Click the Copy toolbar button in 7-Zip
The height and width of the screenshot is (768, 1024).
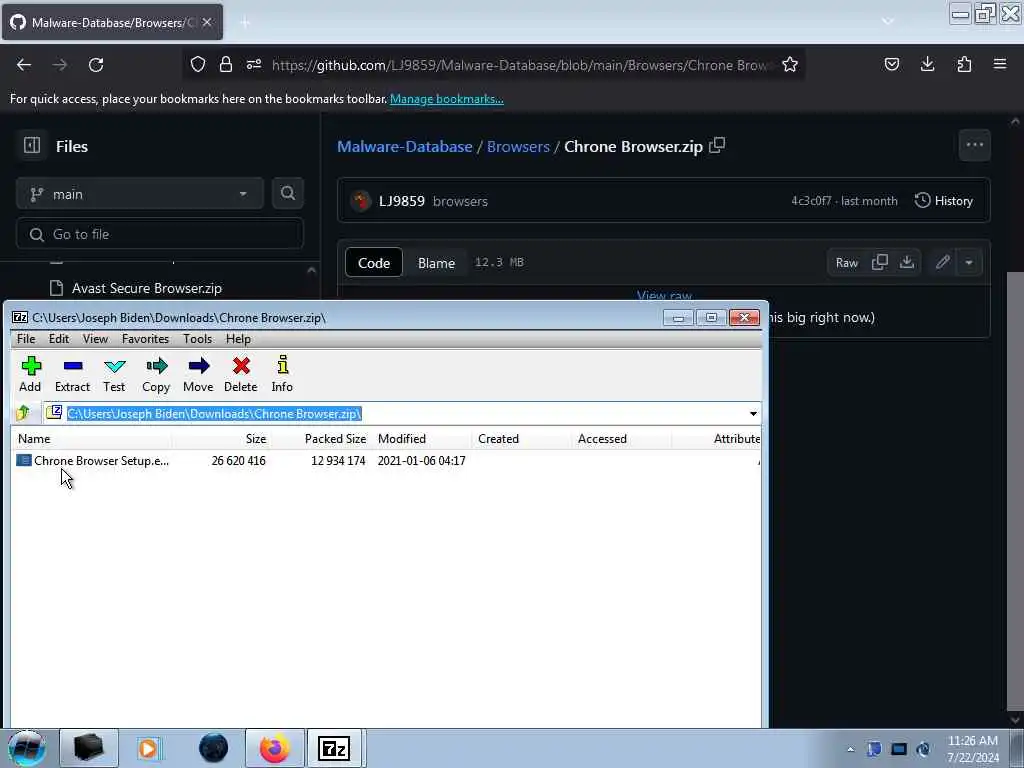click(156, 374)
